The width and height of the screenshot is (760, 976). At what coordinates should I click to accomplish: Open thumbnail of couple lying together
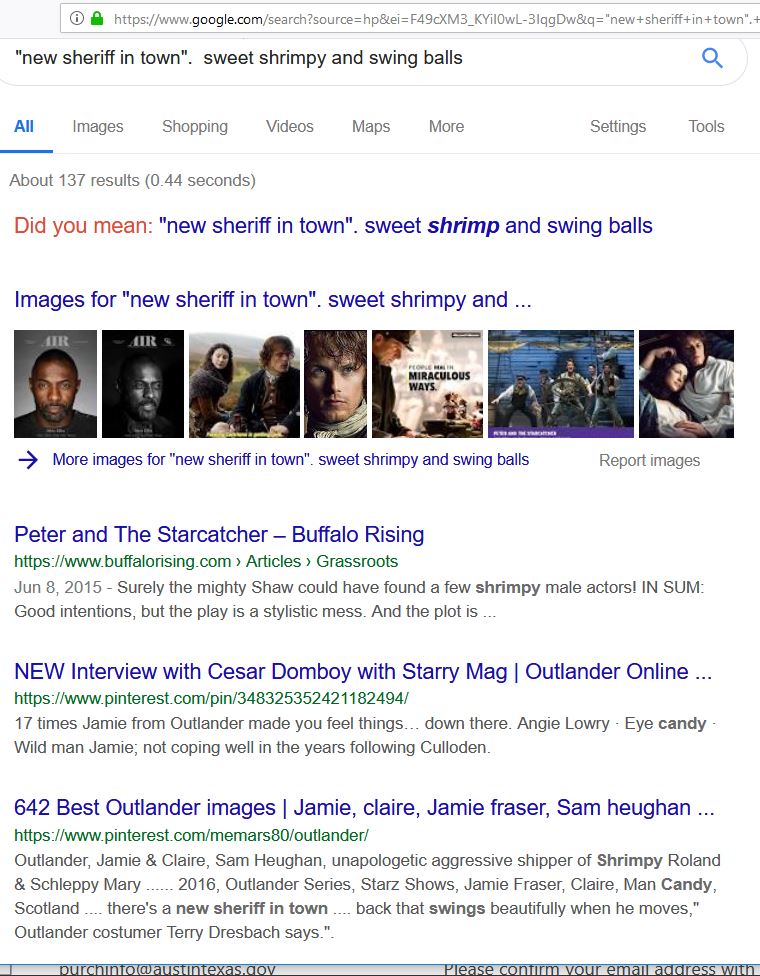pyautogui.click(x=687, y=384)
